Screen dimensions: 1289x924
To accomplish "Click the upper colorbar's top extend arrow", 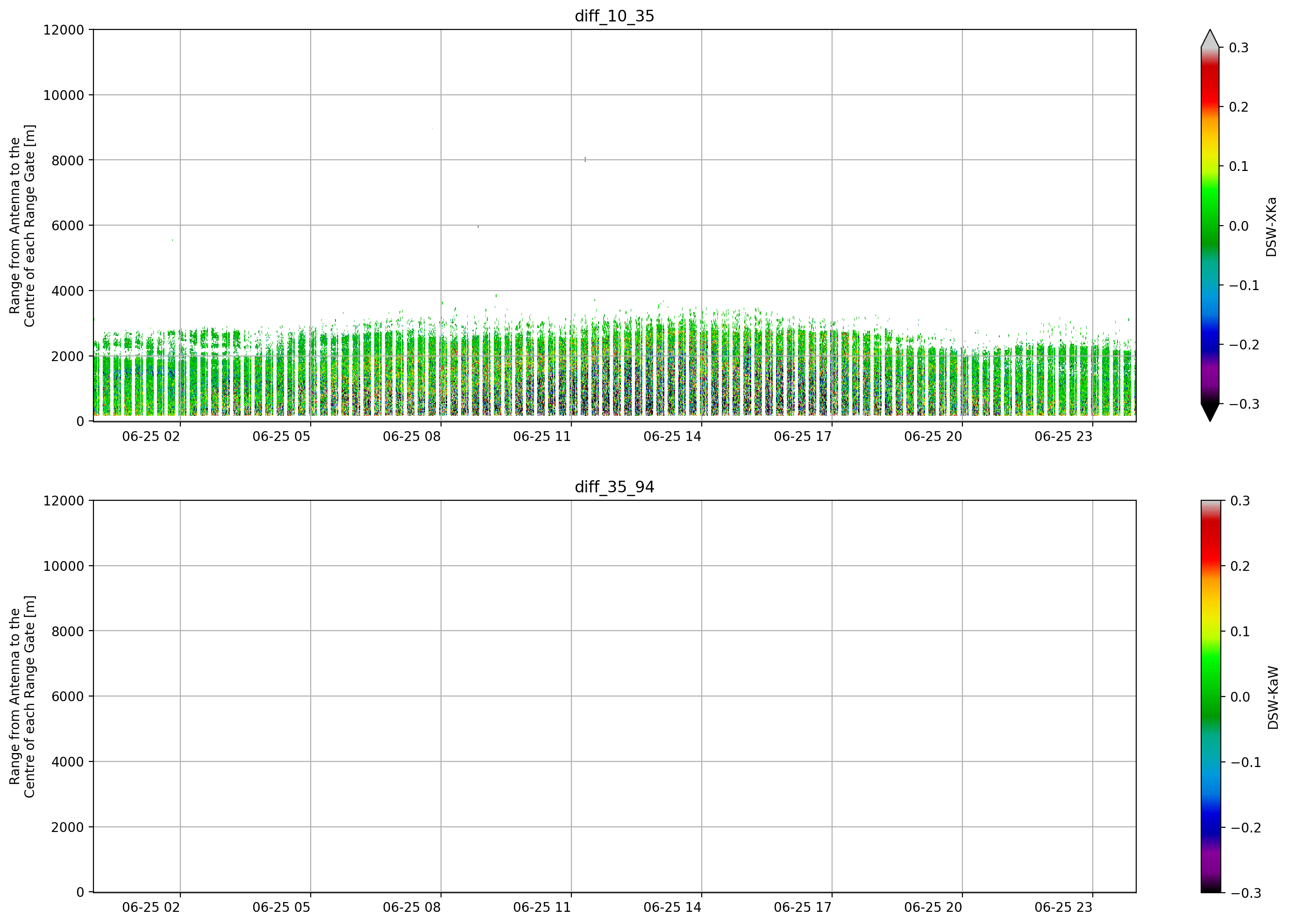I will click(x=1210, y=38).
